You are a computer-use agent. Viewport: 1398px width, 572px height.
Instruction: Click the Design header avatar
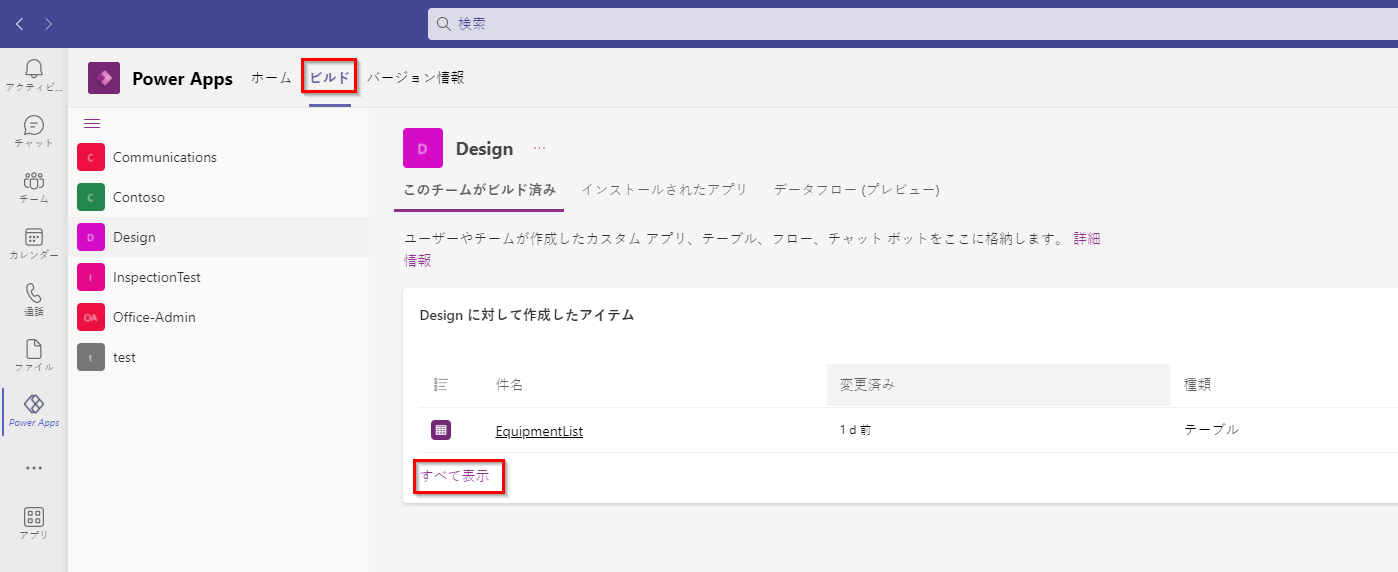pos(423,148)
